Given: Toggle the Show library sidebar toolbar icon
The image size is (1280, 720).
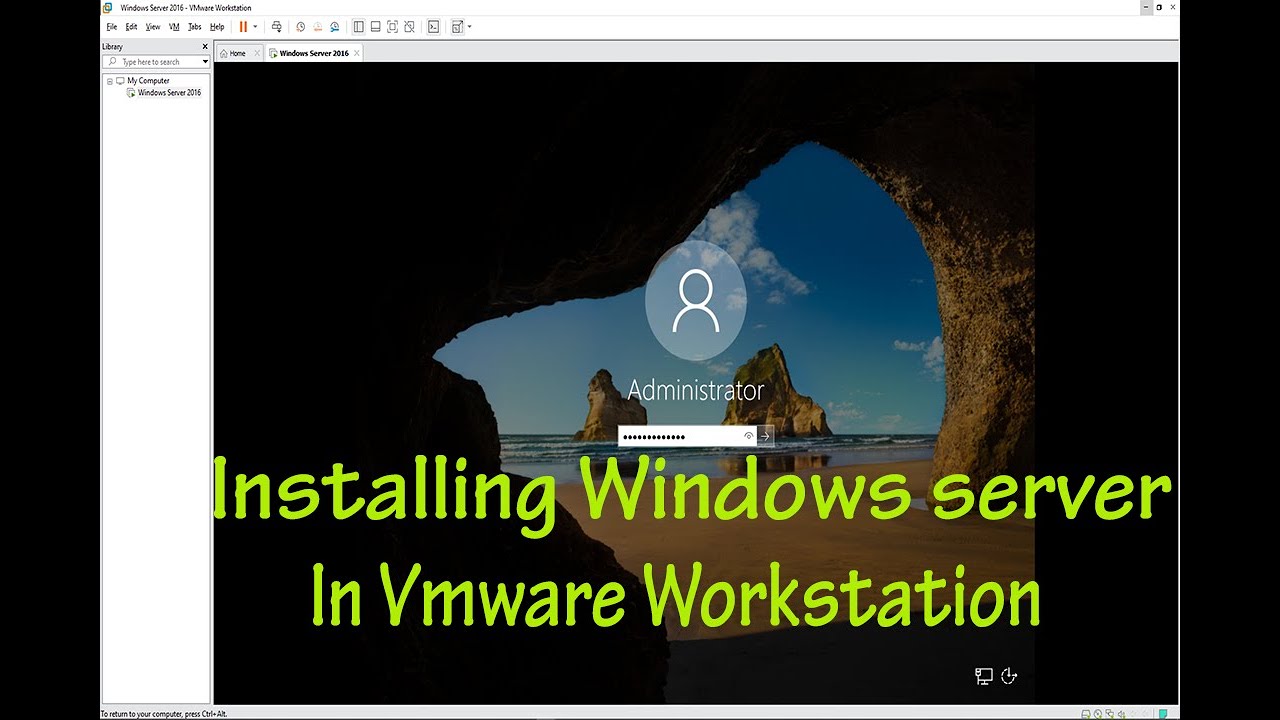Looking at the screenshot, I should (x=359, y=27).
